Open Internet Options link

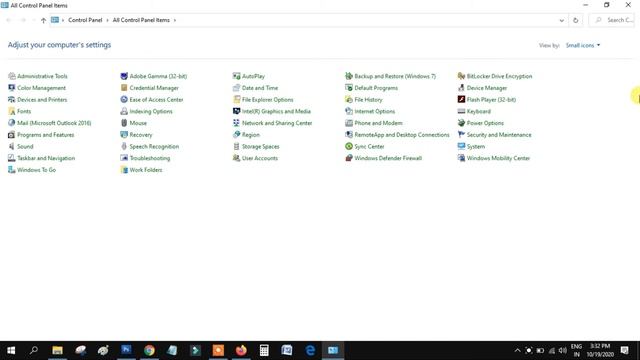pyautogui.click(x=375, y=111)
